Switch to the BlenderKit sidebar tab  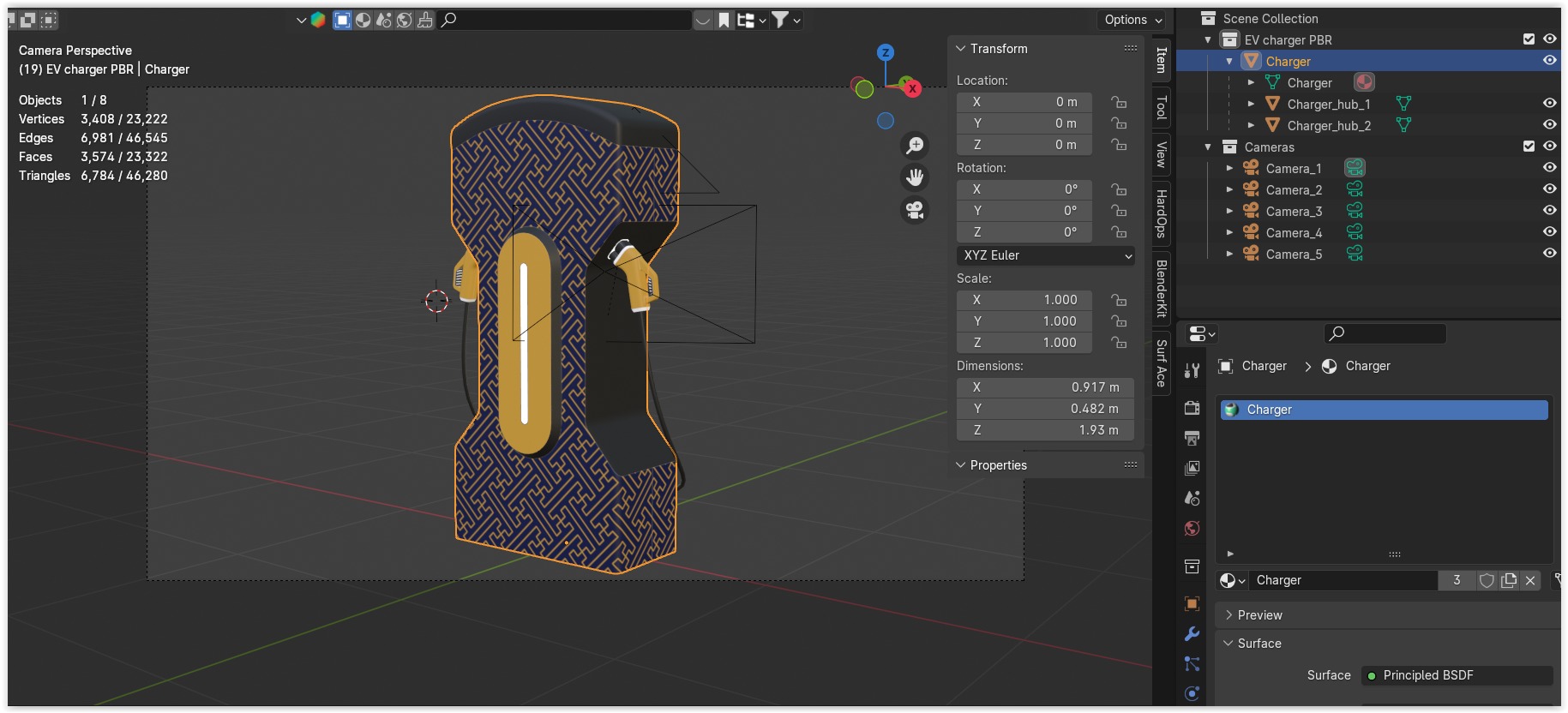(1162, 289)
